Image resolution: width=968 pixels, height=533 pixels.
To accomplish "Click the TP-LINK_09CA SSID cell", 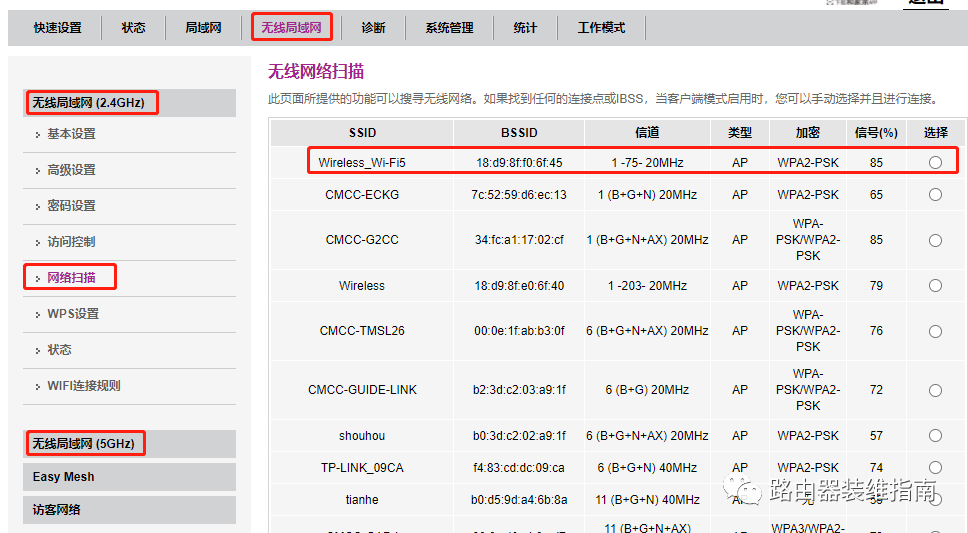I will coord(362,468).
